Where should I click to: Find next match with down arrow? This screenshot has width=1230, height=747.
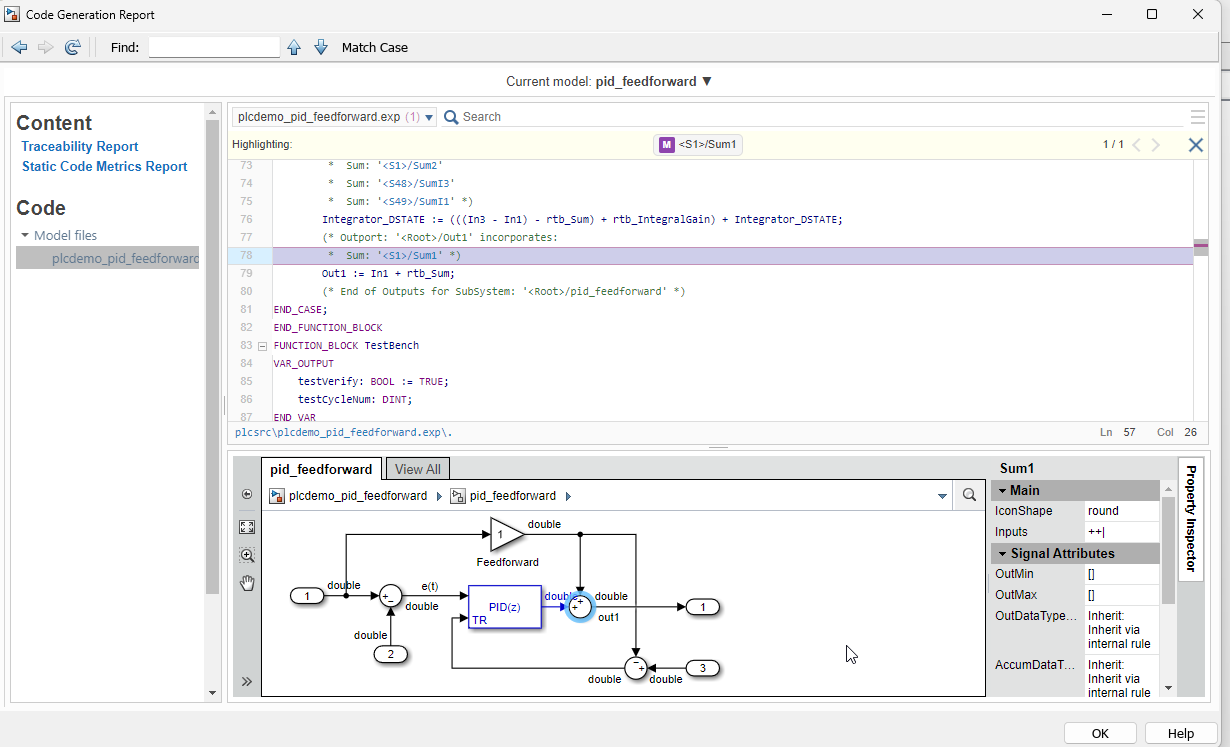click(321, 47)
